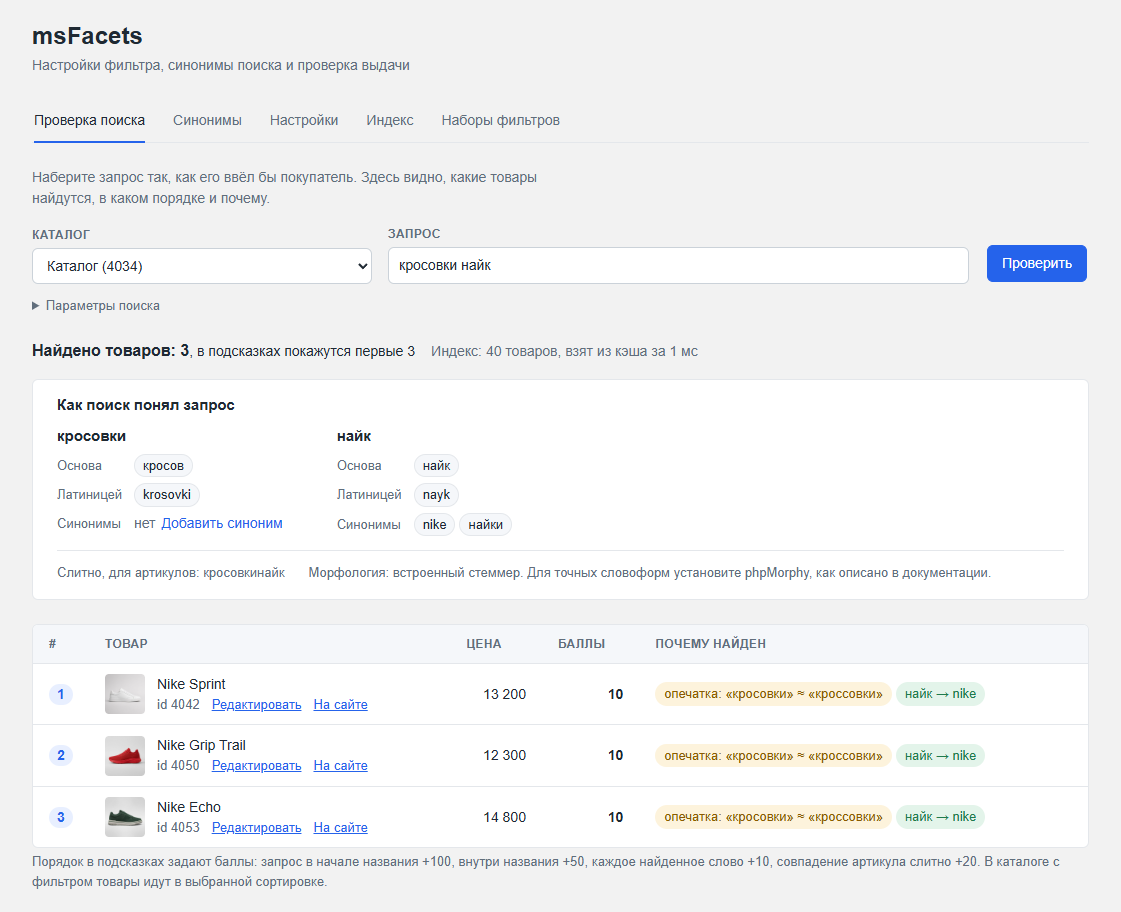Click the green Nike Echo shoe thumbnail
This screenshot has width=1121, height=912.
click(125, 817)
